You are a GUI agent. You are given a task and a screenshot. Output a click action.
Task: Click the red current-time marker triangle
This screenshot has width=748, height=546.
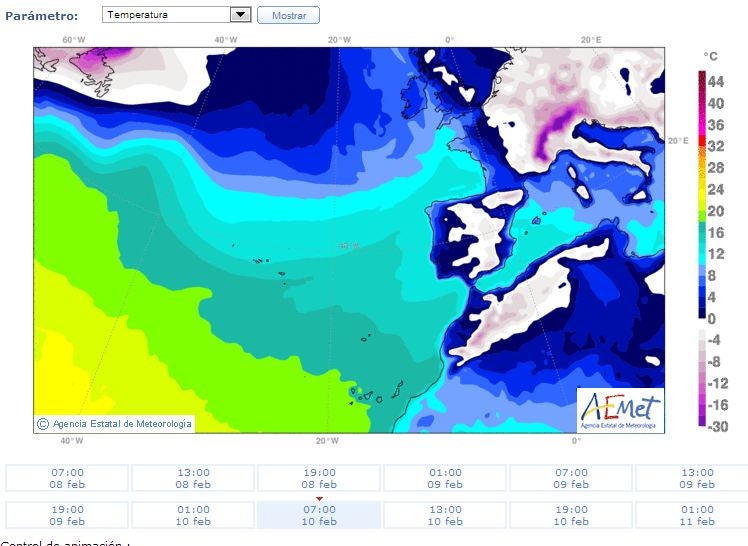click(x=319, y=498)
